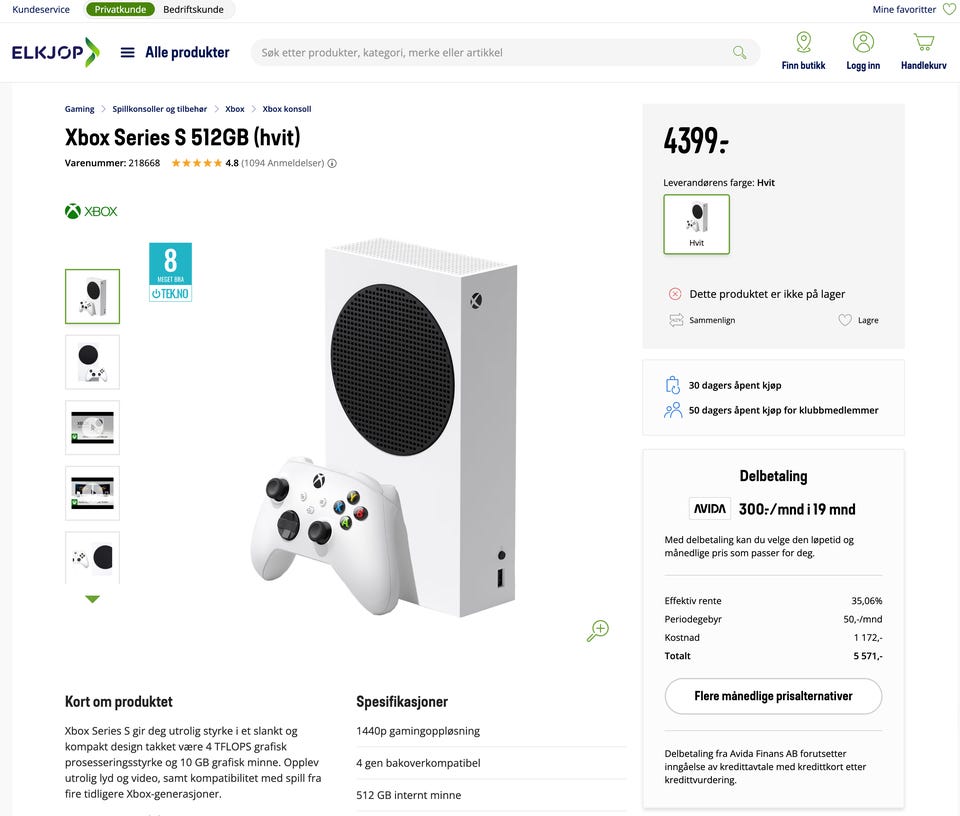This screenshot has width=960, height=816.
Task: Open the Kundeservice link
Action: pyautogui.click(x=41, y=9)
